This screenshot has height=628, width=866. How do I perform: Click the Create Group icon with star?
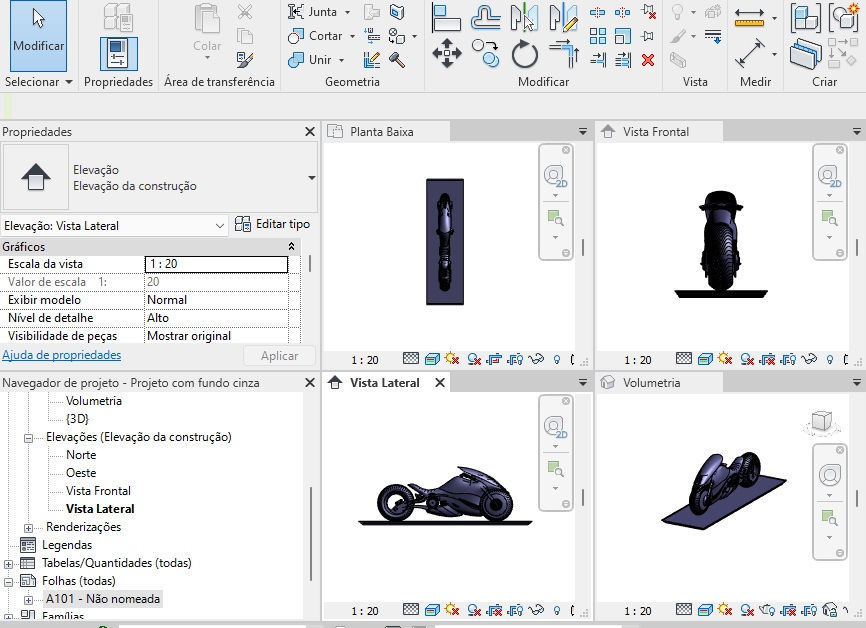[844, 17]
